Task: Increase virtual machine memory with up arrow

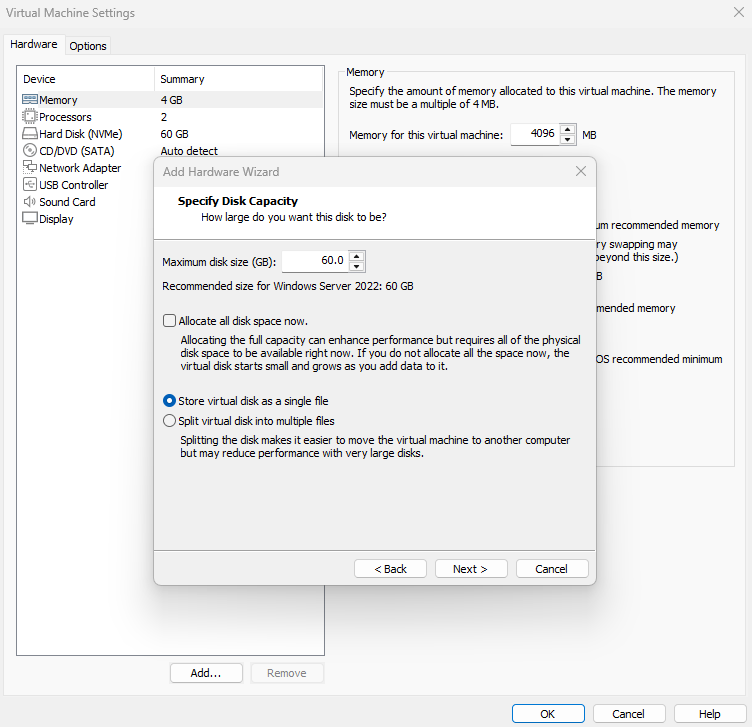Action: coord(568,129)
